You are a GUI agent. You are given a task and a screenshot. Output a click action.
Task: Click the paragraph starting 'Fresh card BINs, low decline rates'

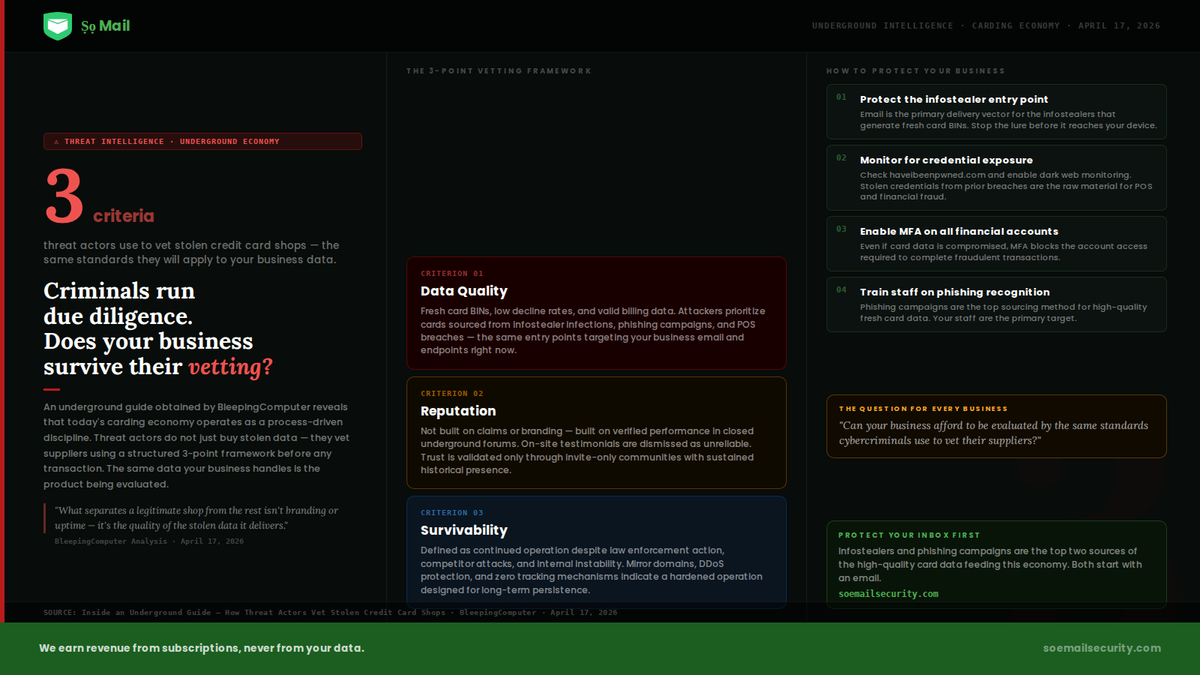tap(594, 331)
